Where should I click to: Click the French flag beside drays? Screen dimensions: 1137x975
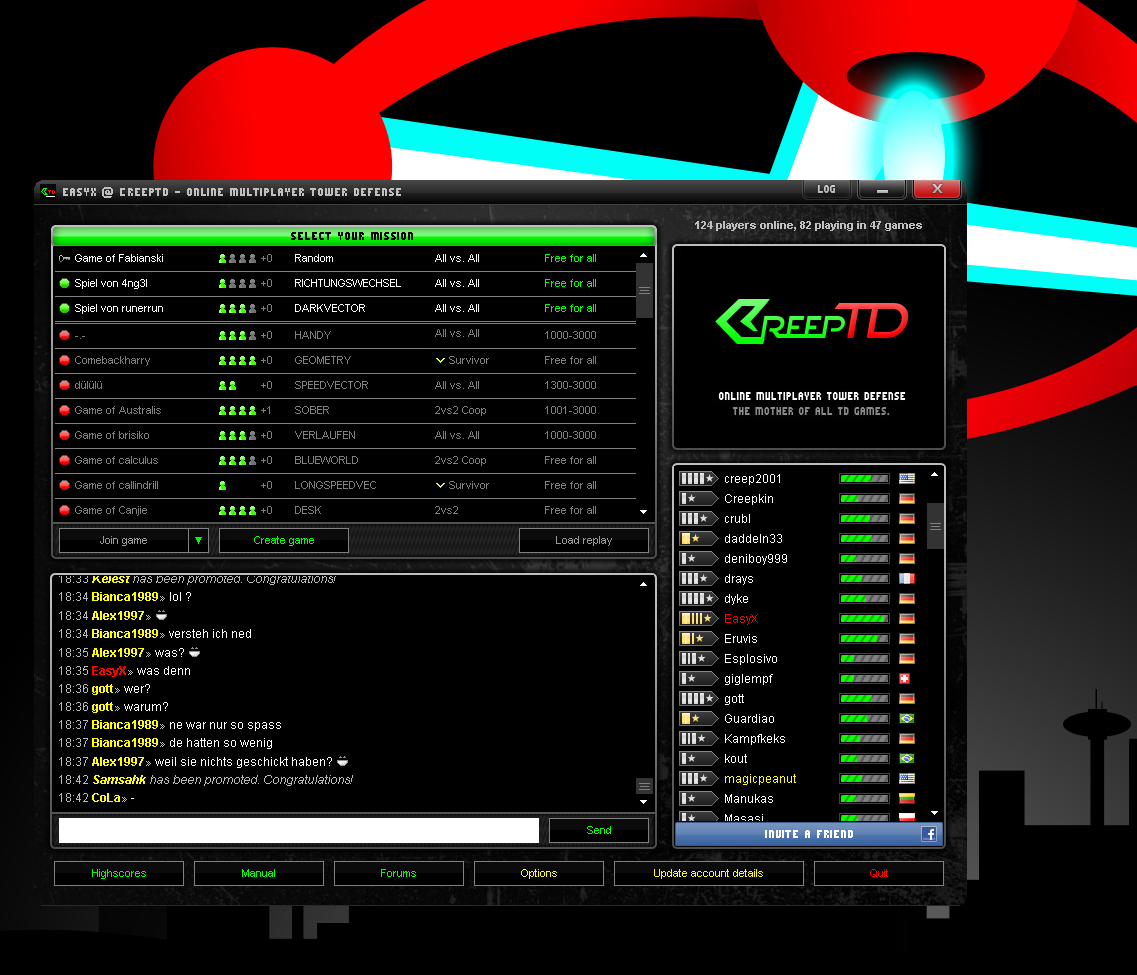coord(906,578)
